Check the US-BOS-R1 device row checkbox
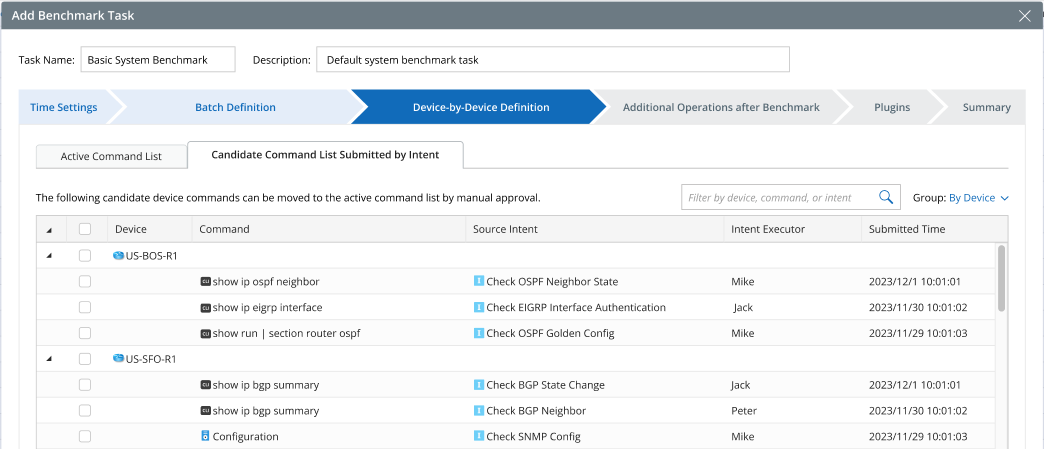This screenshot has height=449, width=1044. tap(85, 256)
